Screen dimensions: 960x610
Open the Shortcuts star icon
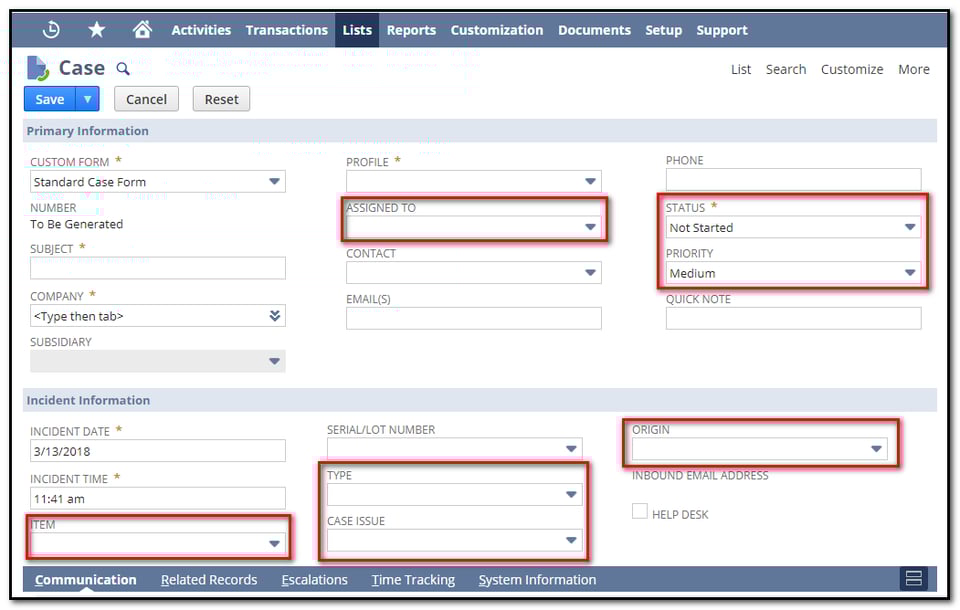(96, 29)
